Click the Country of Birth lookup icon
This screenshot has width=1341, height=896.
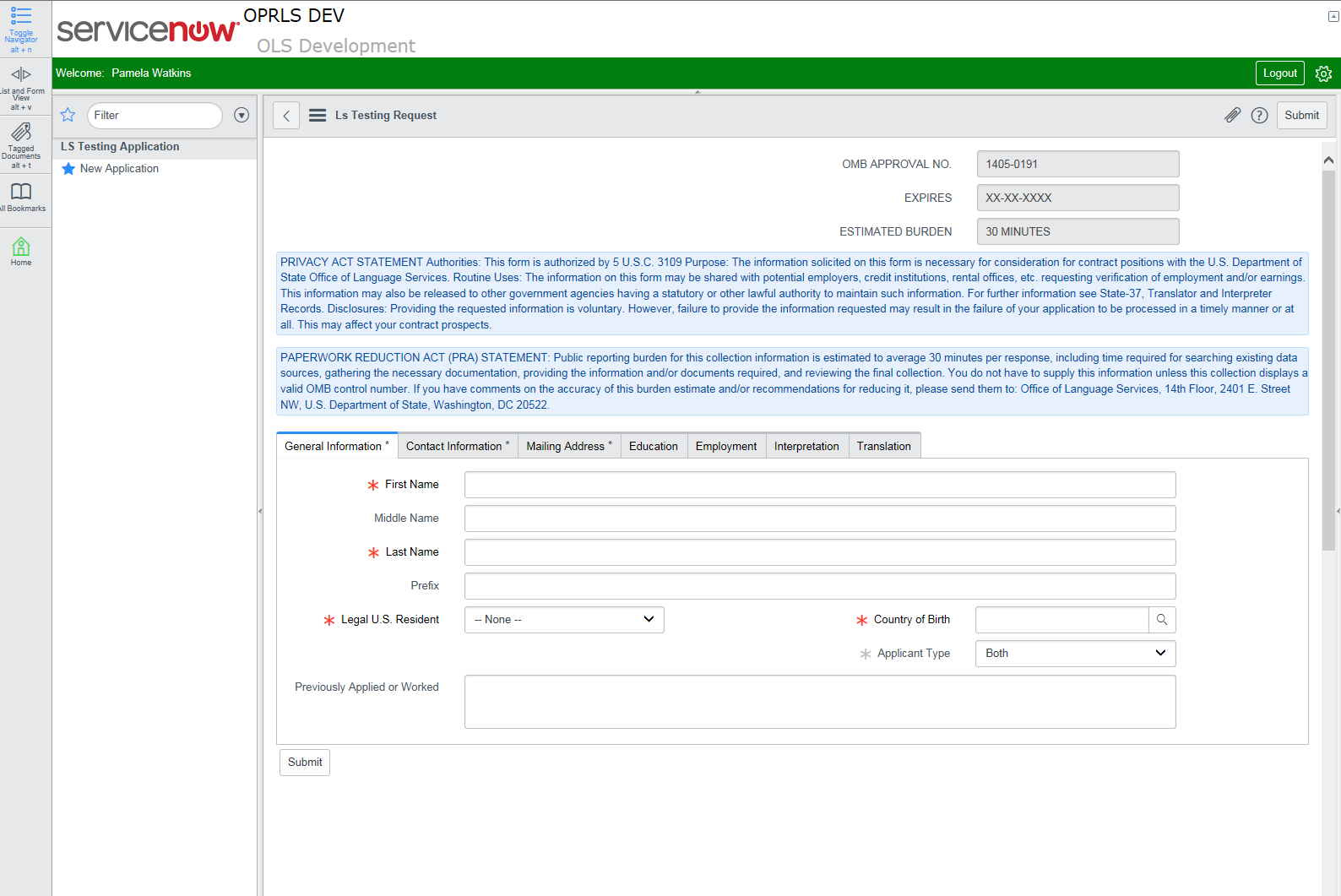coord(1162,620)
